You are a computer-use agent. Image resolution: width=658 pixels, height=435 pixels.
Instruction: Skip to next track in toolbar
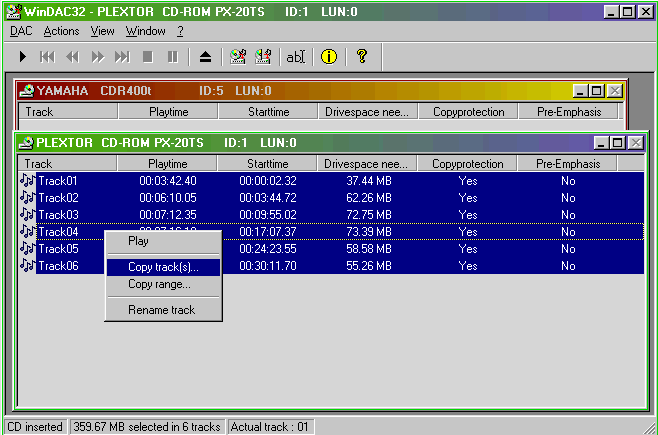point(123,57)
